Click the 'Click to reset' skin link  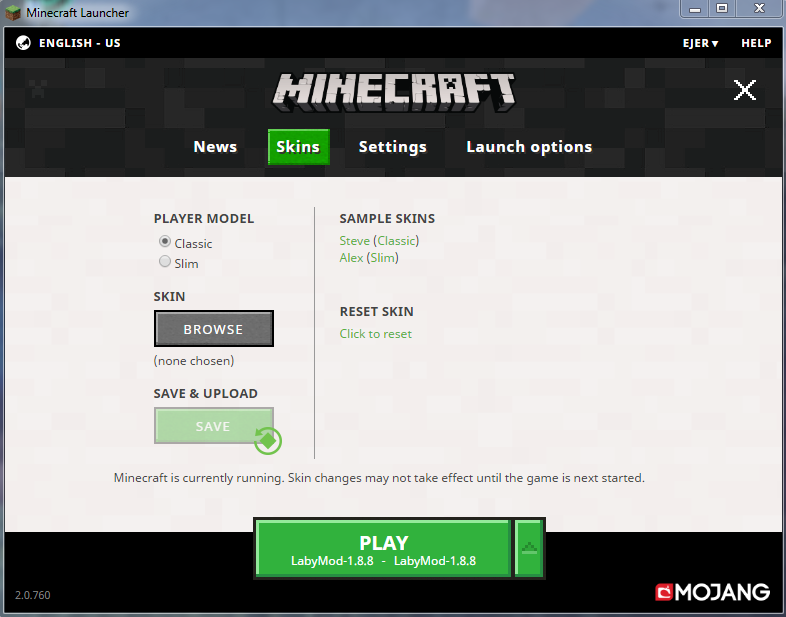[375, 334]
